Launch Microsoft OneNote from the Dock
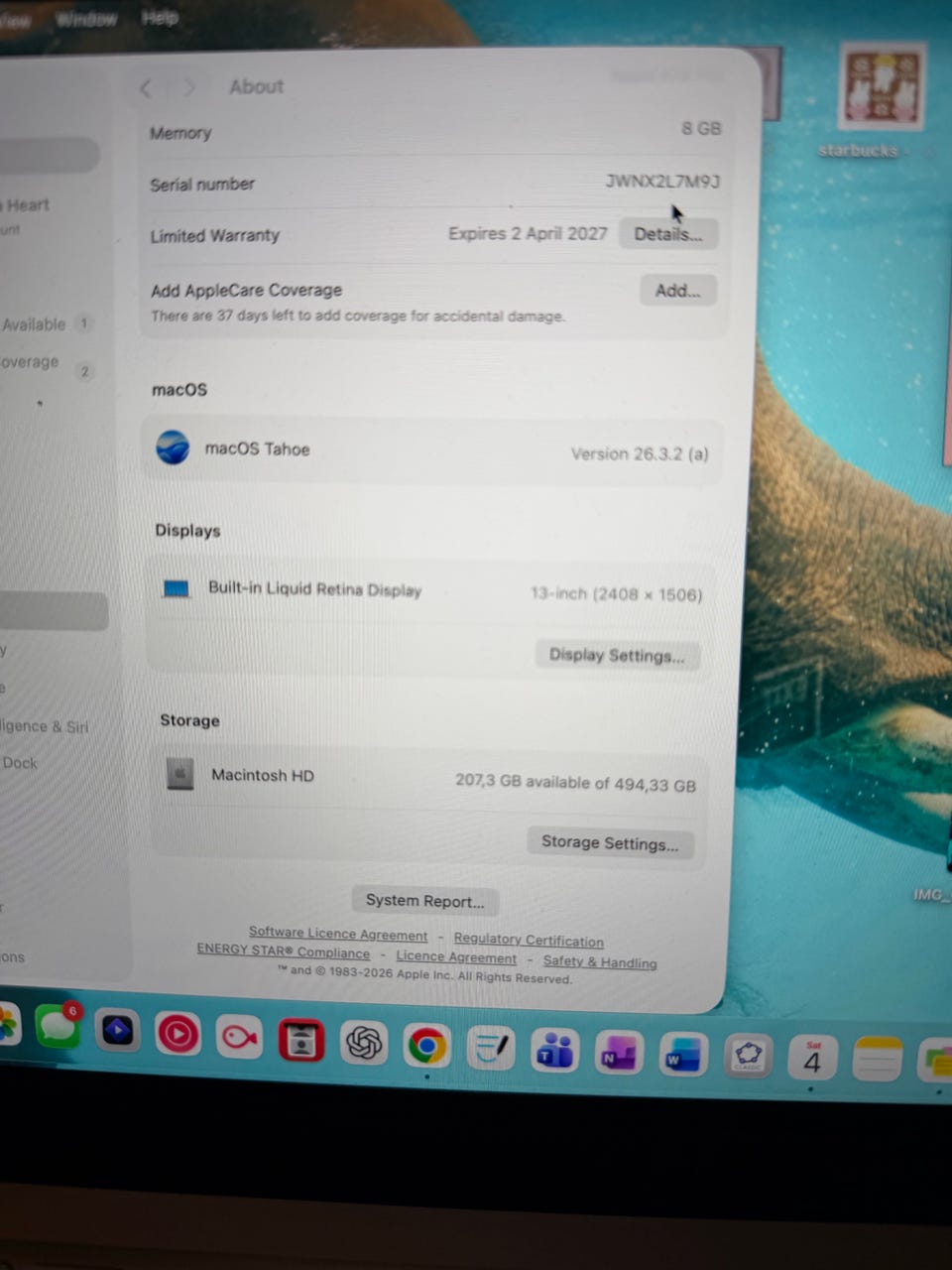The height and width of the screenshot is (1270, 952). coord(619,1054)
